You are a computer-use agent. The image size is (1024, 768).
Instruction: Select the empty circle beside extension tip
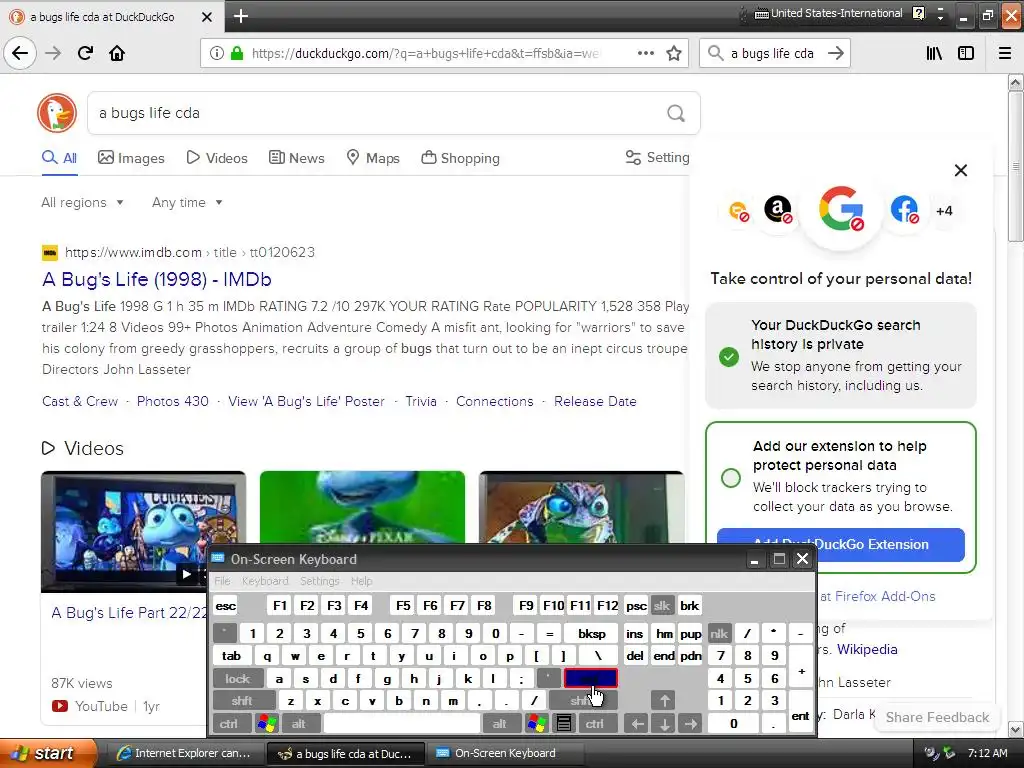coord(731,477)
